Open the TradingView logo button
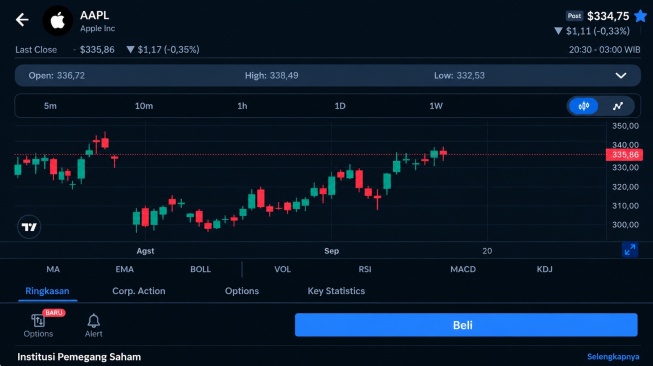The height and width of the screenshot is (366, 653). click(29, 227)
